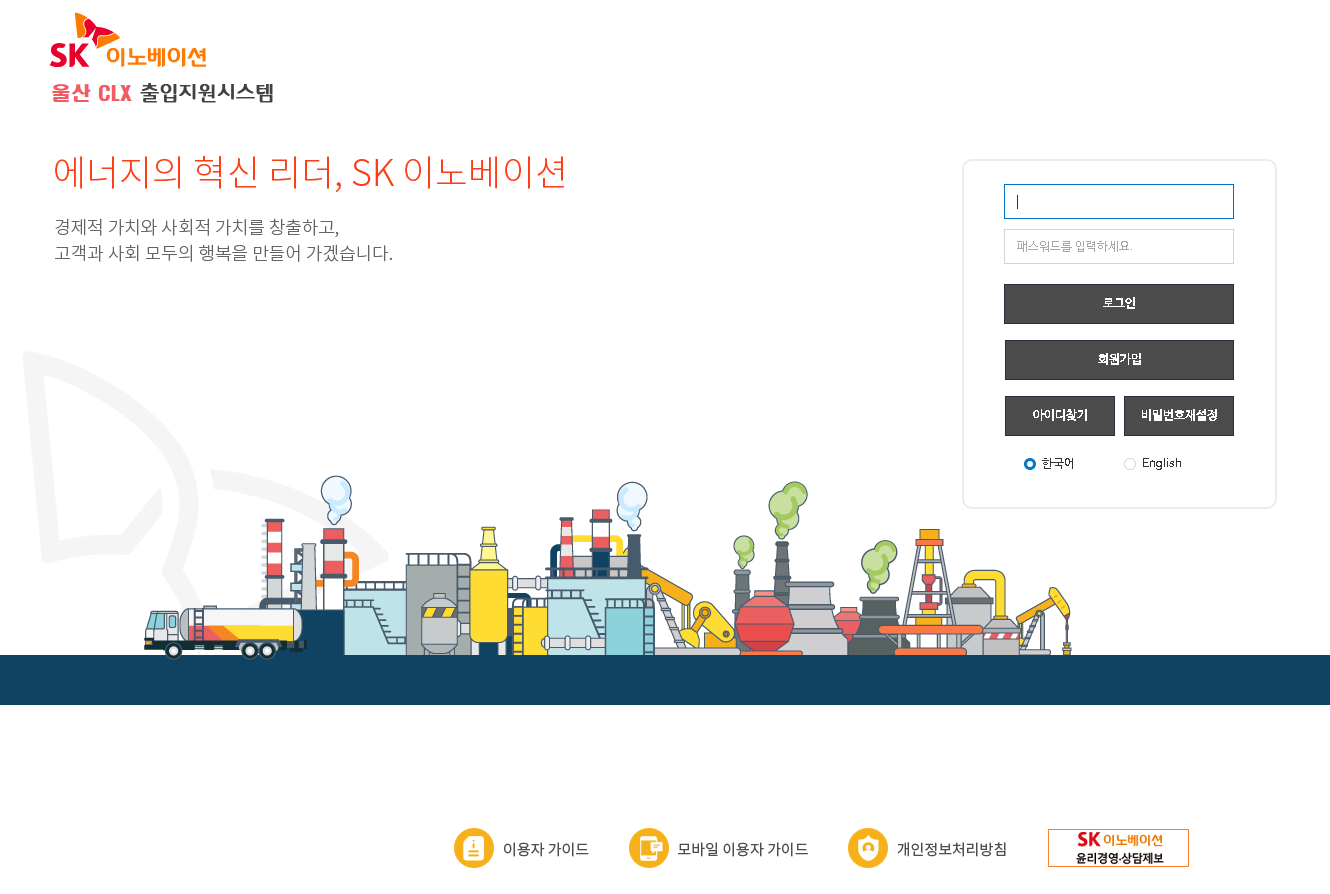This screenshot has width=1330, height=894.
Task: Click the 경제적 가치와 사회적 가치를 창출하고 line
Action: point(197,226)
